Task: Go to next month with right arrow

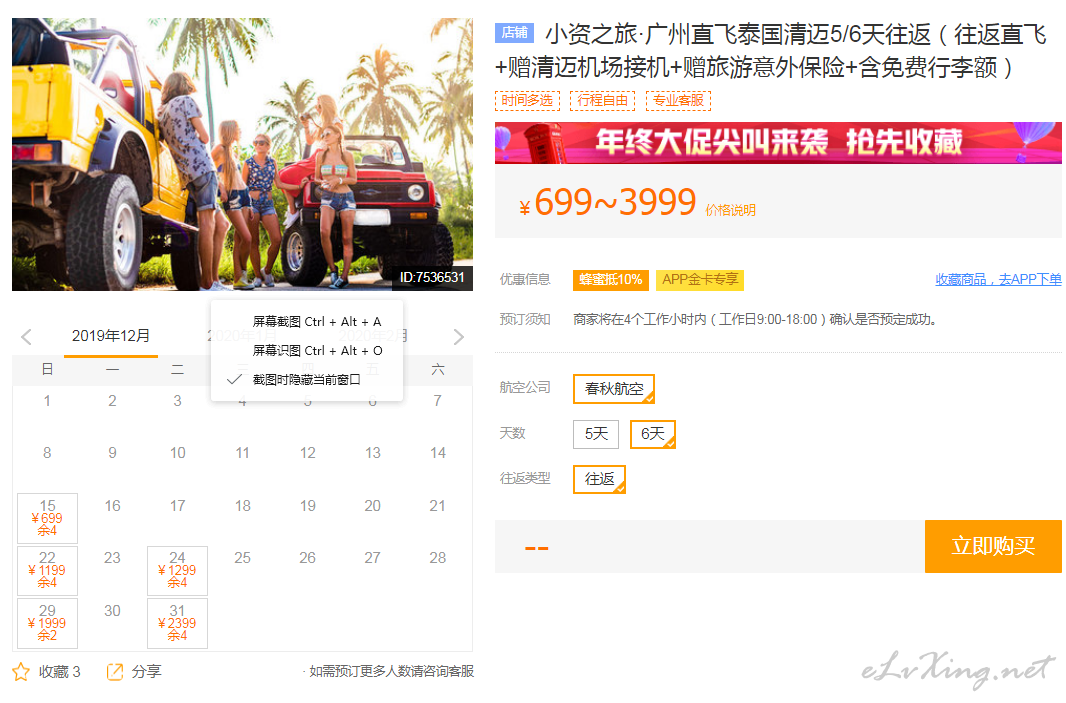Action: click(x=459, y=337)
